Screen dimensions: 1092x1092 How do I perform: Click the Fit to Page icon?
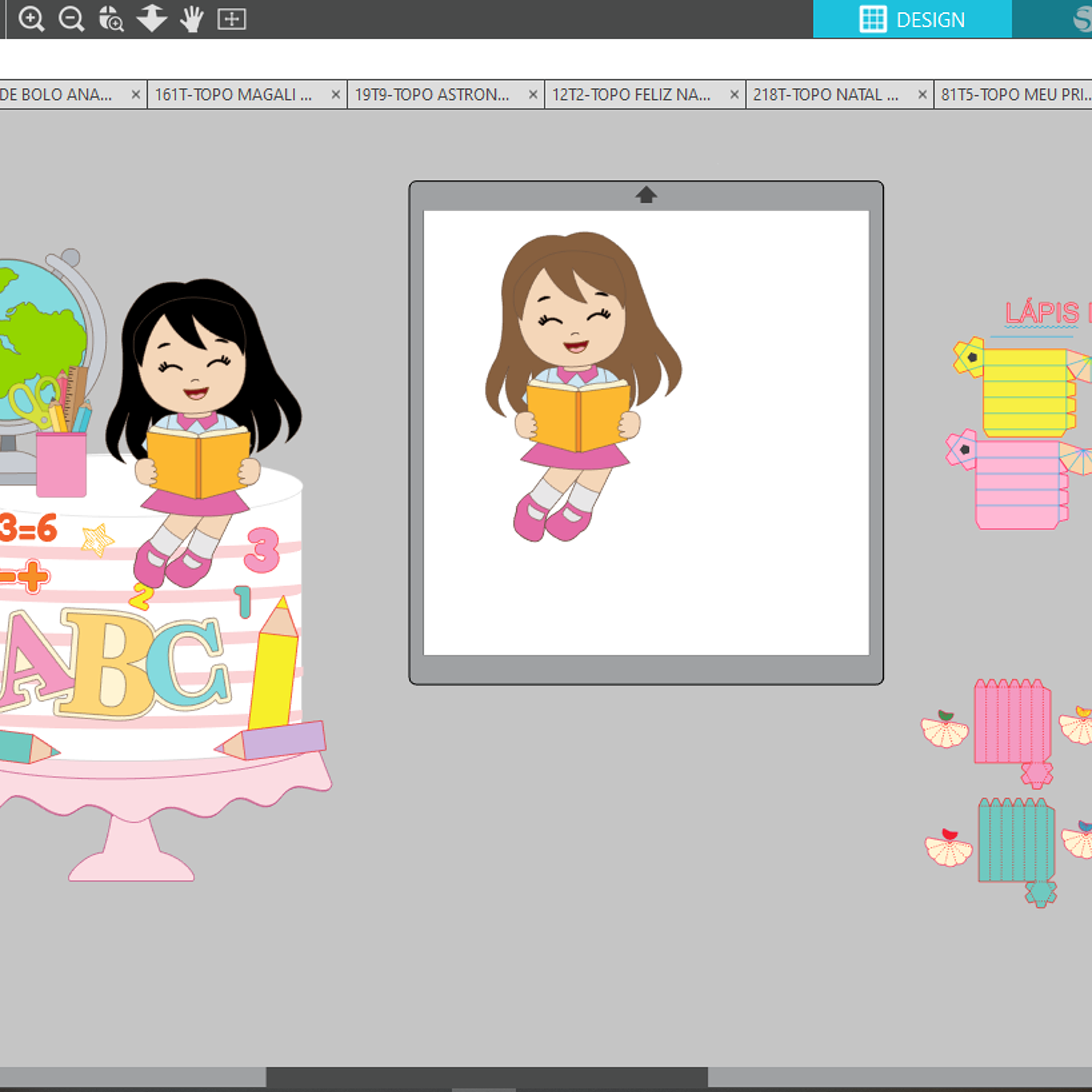[x=232, y=19]
